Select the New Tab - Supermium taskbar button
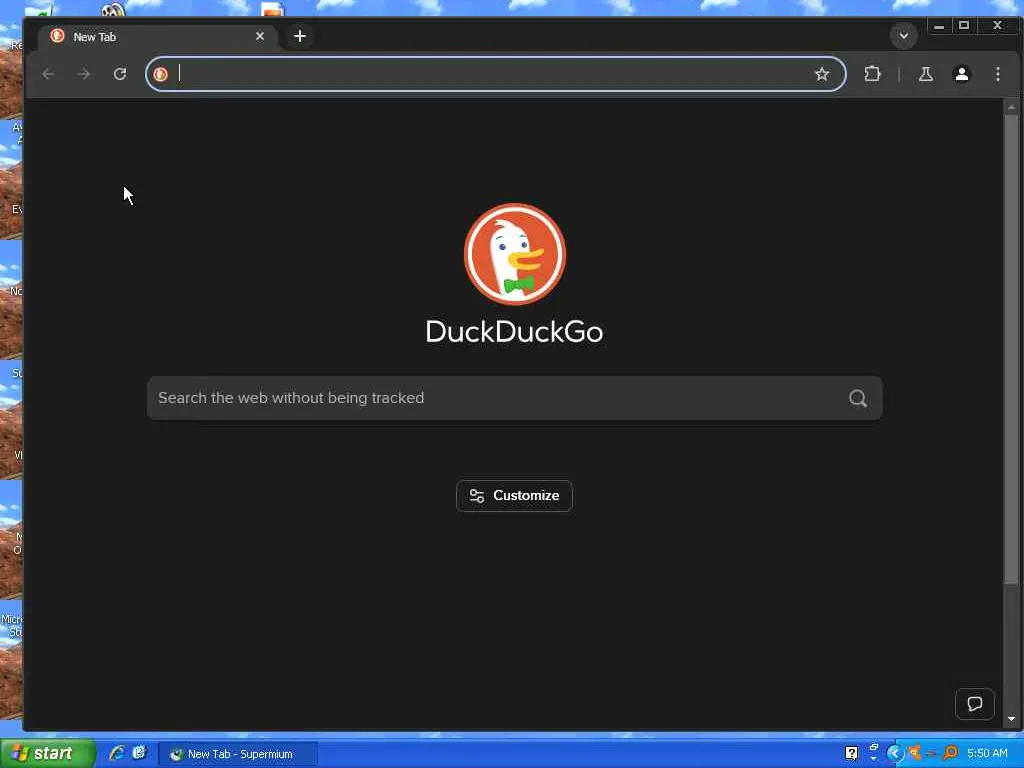 (x=238, y=754)
